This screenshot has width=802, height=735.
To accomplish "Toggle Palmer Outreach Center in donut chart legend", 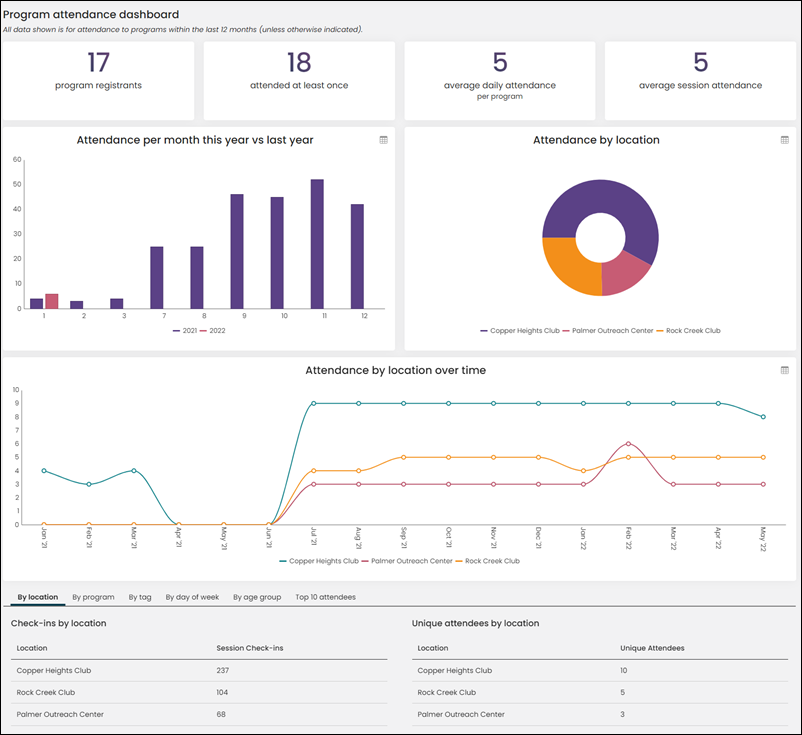I will (x=608, y=331).
